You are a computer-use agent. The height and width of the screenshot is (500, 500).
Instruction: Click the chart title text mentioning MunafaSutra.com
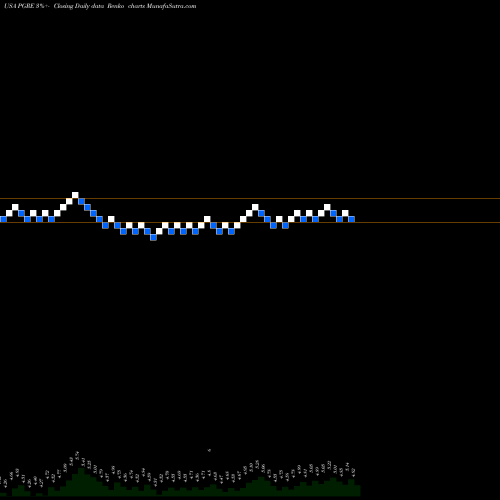click(100, 6)
